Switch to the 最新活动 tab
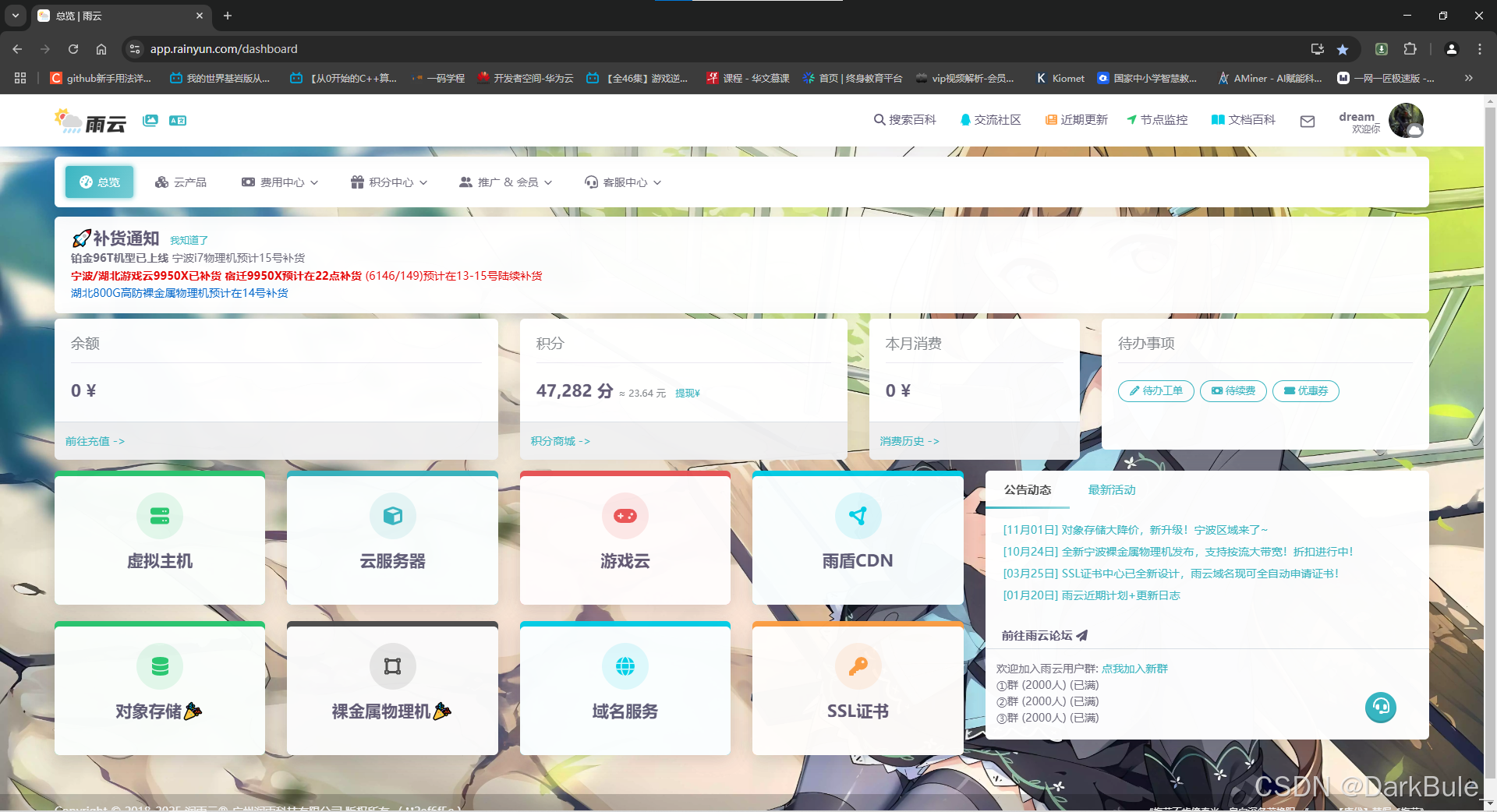 [1112, 490]
